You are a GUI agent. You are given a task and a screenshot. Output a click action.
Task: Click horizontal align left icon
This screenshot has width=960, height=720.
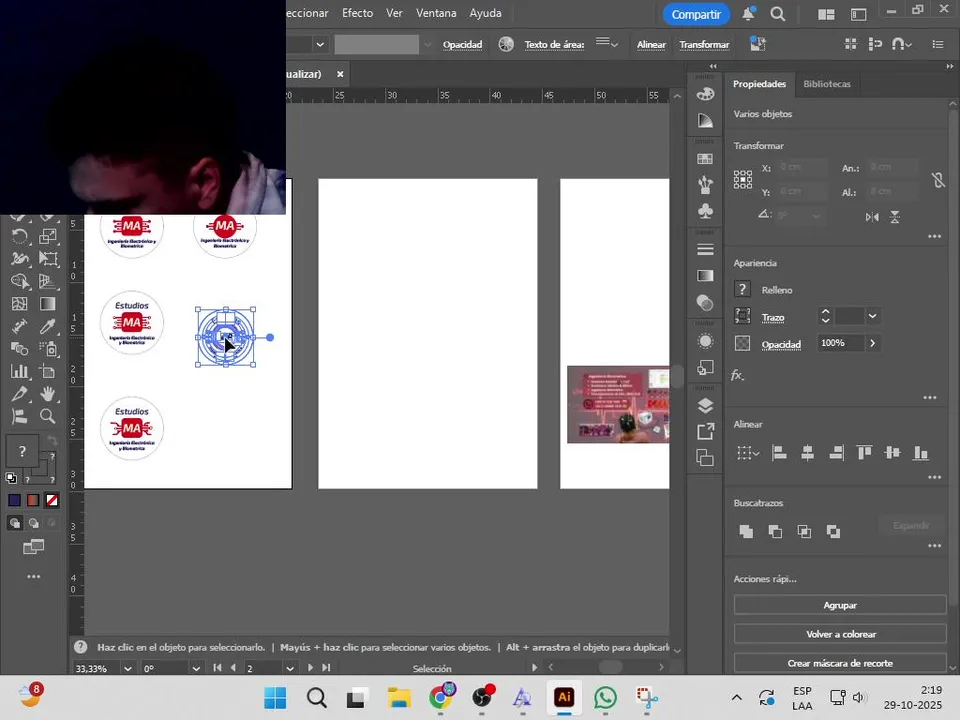click(x=779, y=453)
